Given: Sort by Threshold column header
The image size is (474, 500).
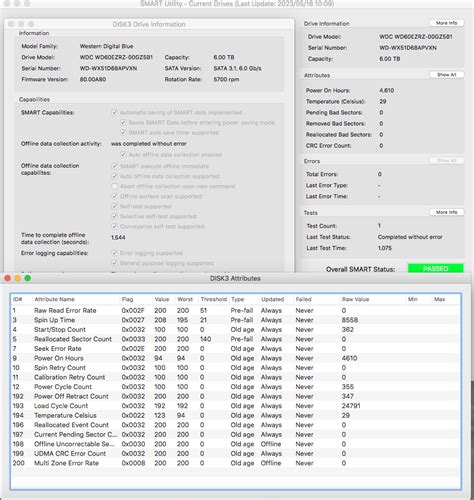Looking at the screenshot, I should click(213, 299).
